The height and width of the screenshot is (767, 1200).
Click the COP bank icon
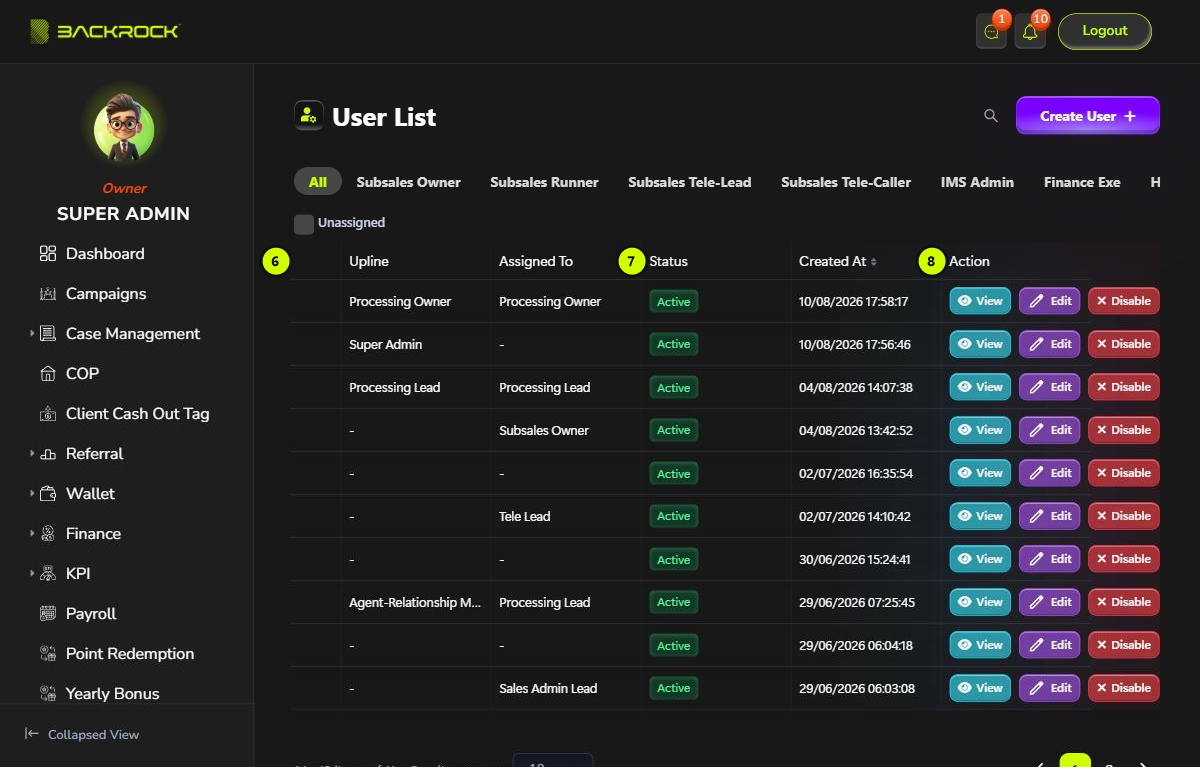point(48,374)
